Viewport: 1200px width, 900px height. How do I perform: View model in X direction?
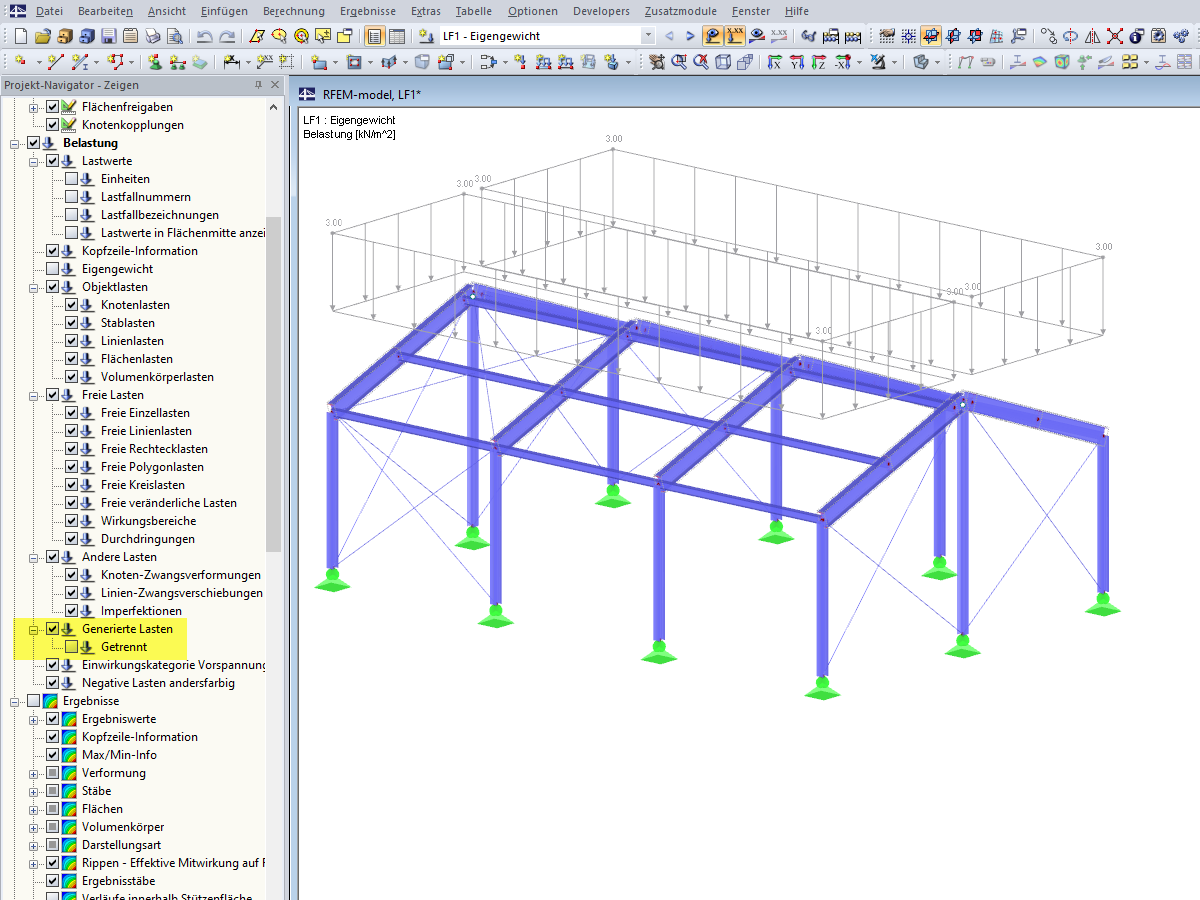774,61
